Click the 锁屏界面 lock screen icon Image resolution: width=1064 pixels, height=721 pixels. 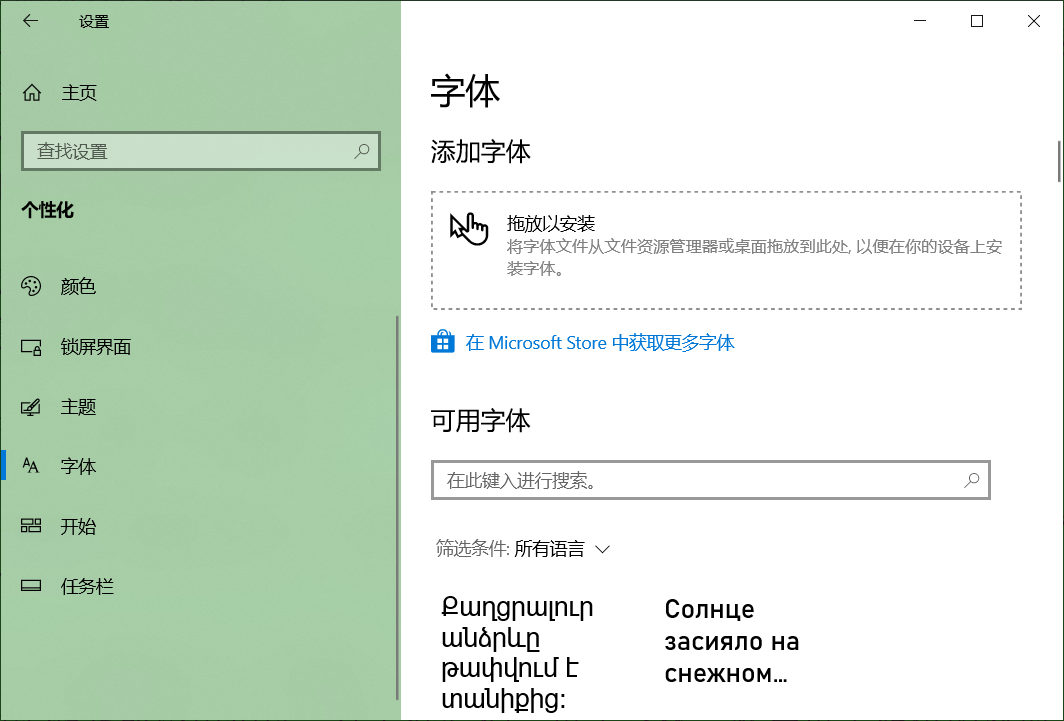(30, 347)
